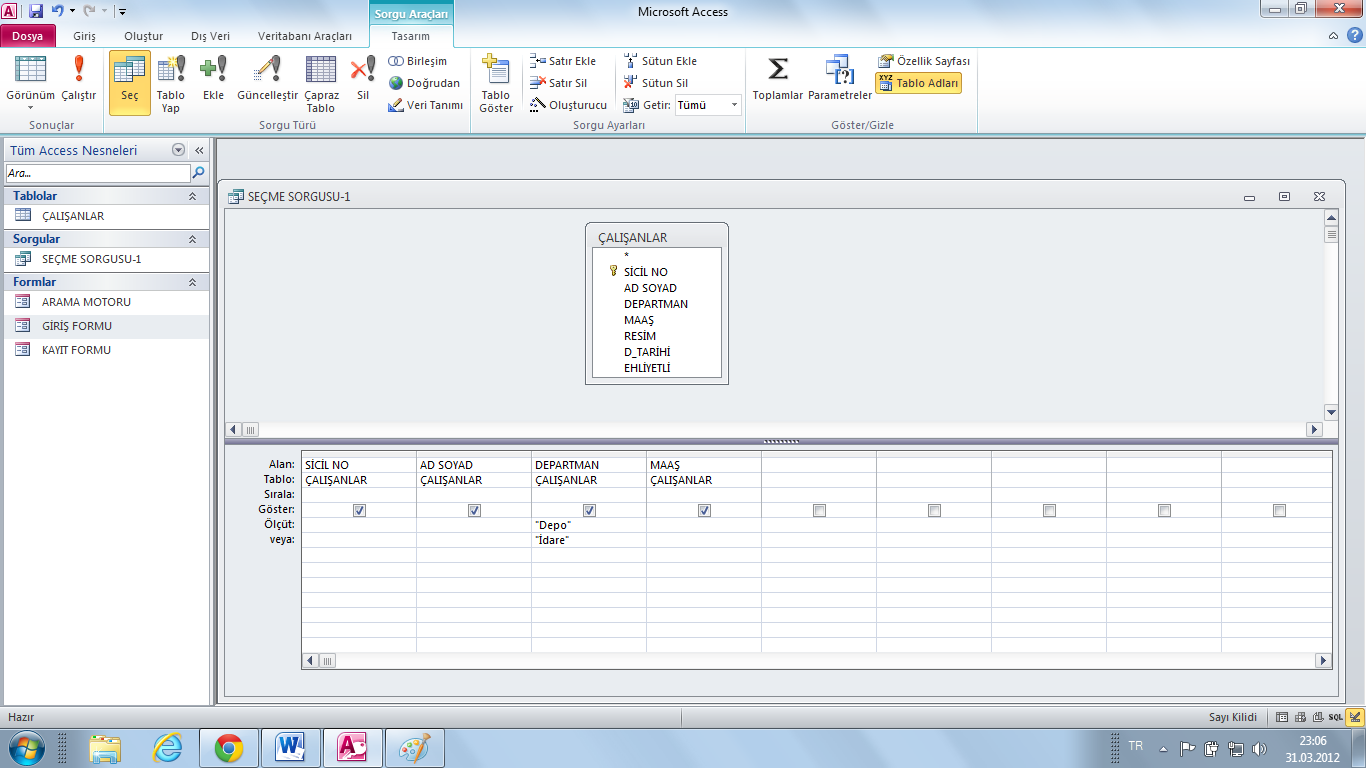Open Tablo Göster dialog
Image resolution: width=1366 pixels, height=768 pixels.
[x=496, y=83]
